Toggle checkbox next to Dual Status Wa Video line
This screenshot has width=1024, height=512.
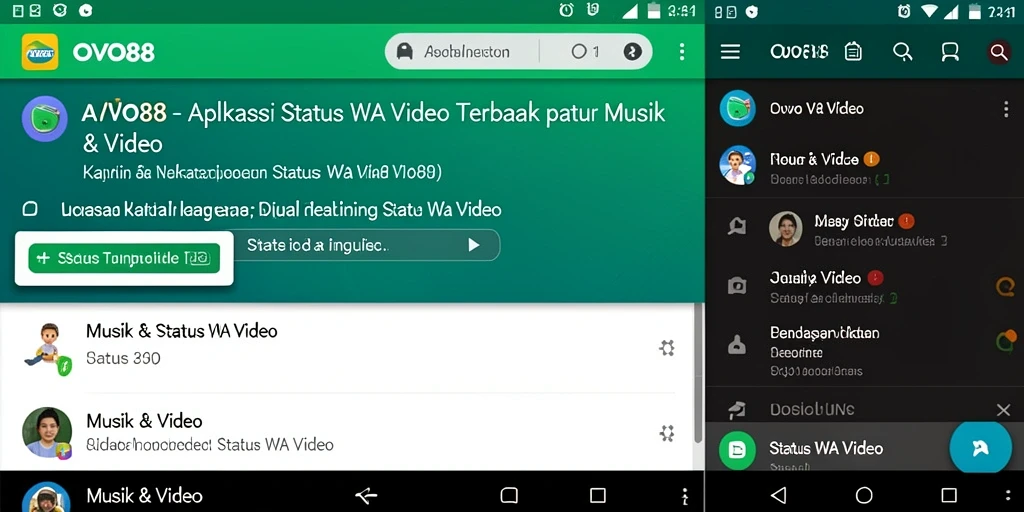click(29, 210)
